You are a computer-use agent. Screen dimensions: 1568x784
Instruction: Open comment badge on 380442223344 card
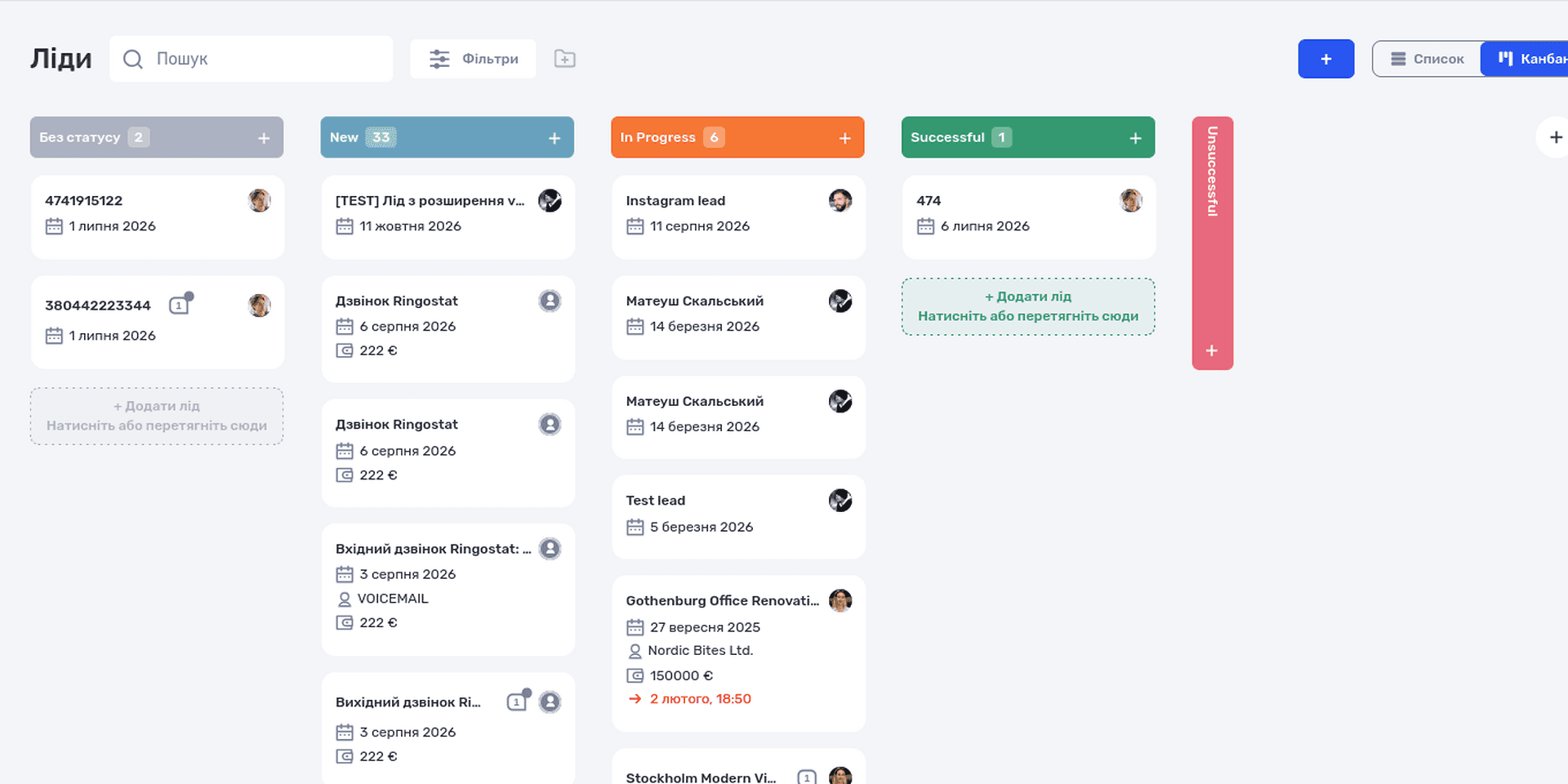click(180, 304)
